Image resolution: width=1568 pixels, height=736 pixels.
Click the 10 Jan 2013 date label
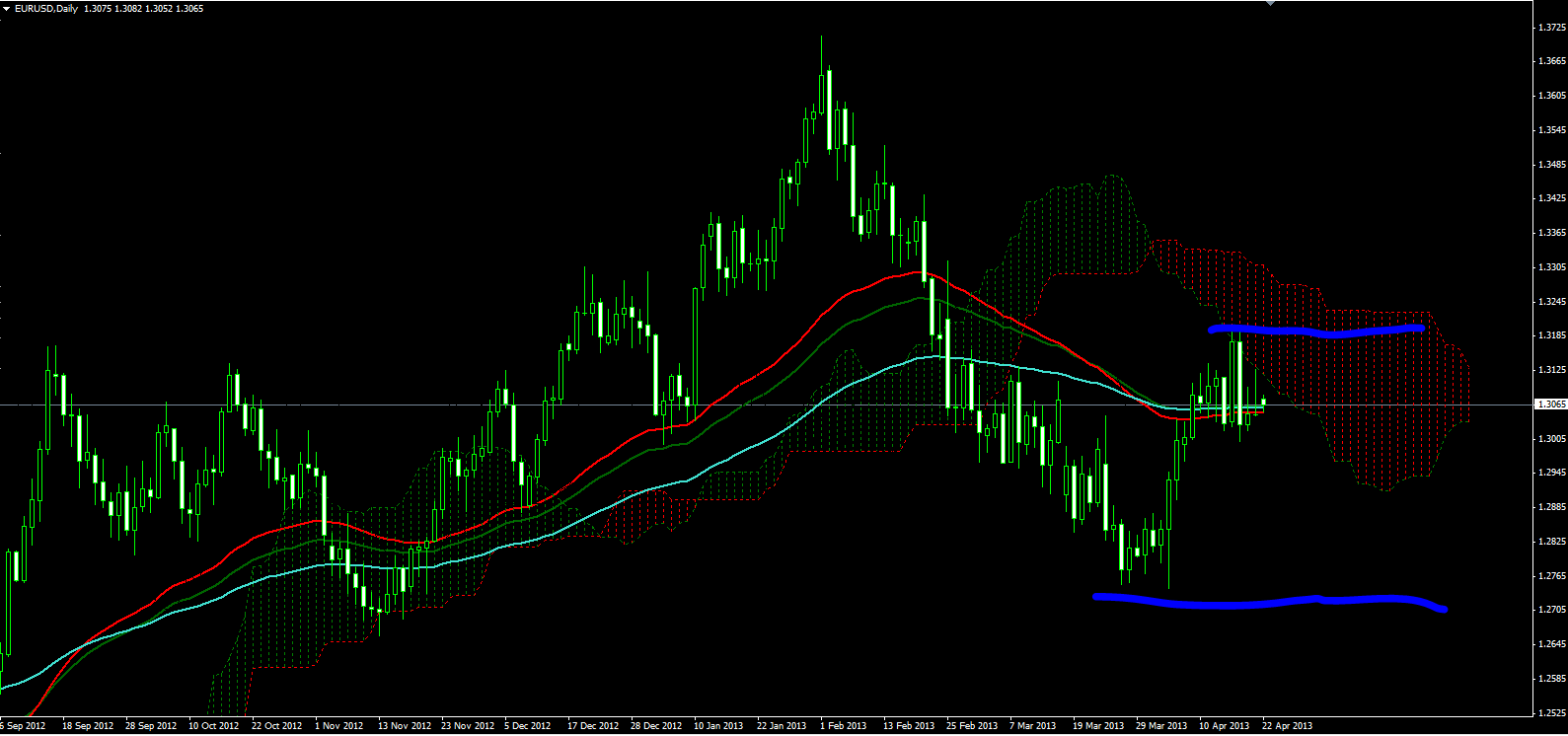(x=718, y=726)
